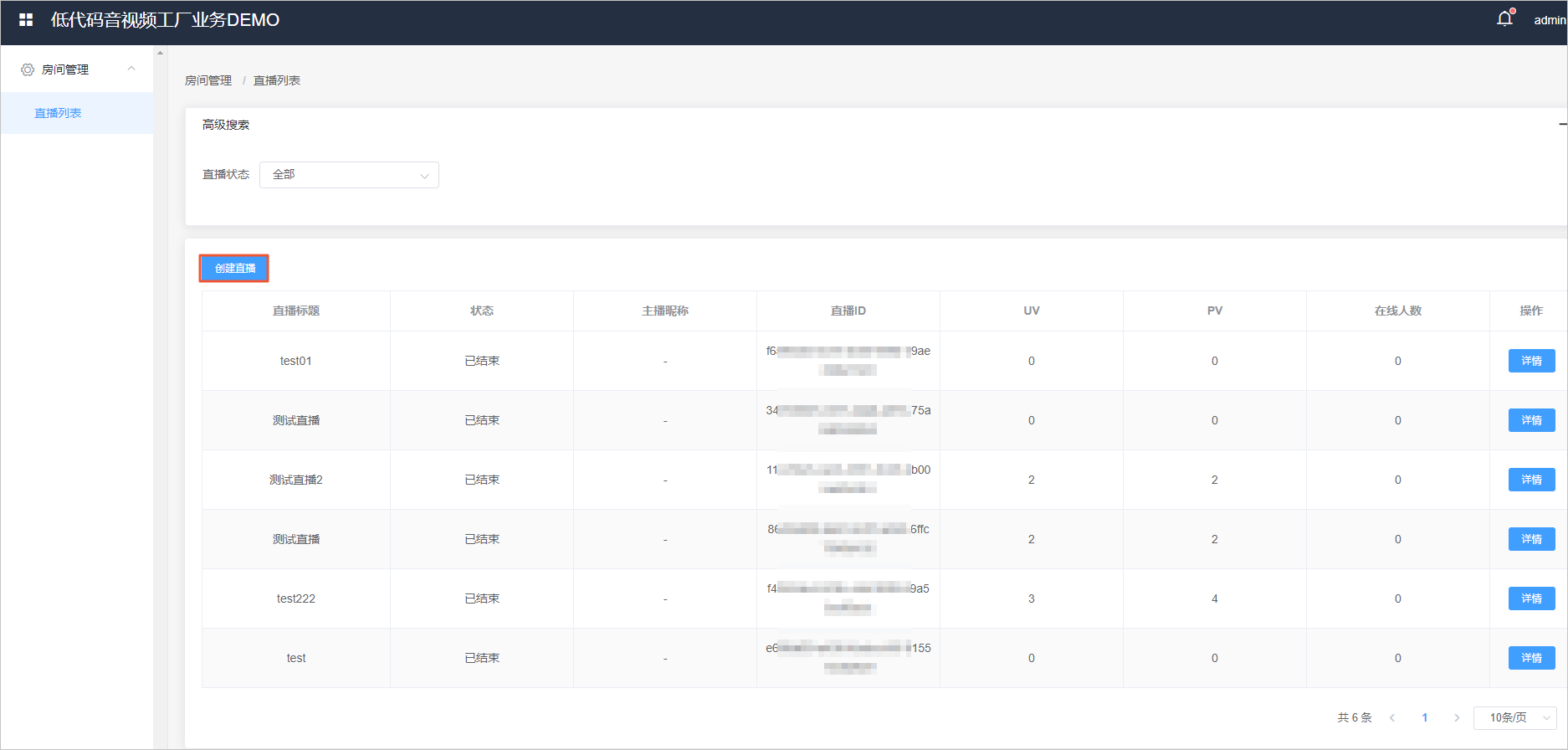Click the 在线人数 column header
Image resolution: width=1568 pixels, height=750 pixels.
(1398, 311)
